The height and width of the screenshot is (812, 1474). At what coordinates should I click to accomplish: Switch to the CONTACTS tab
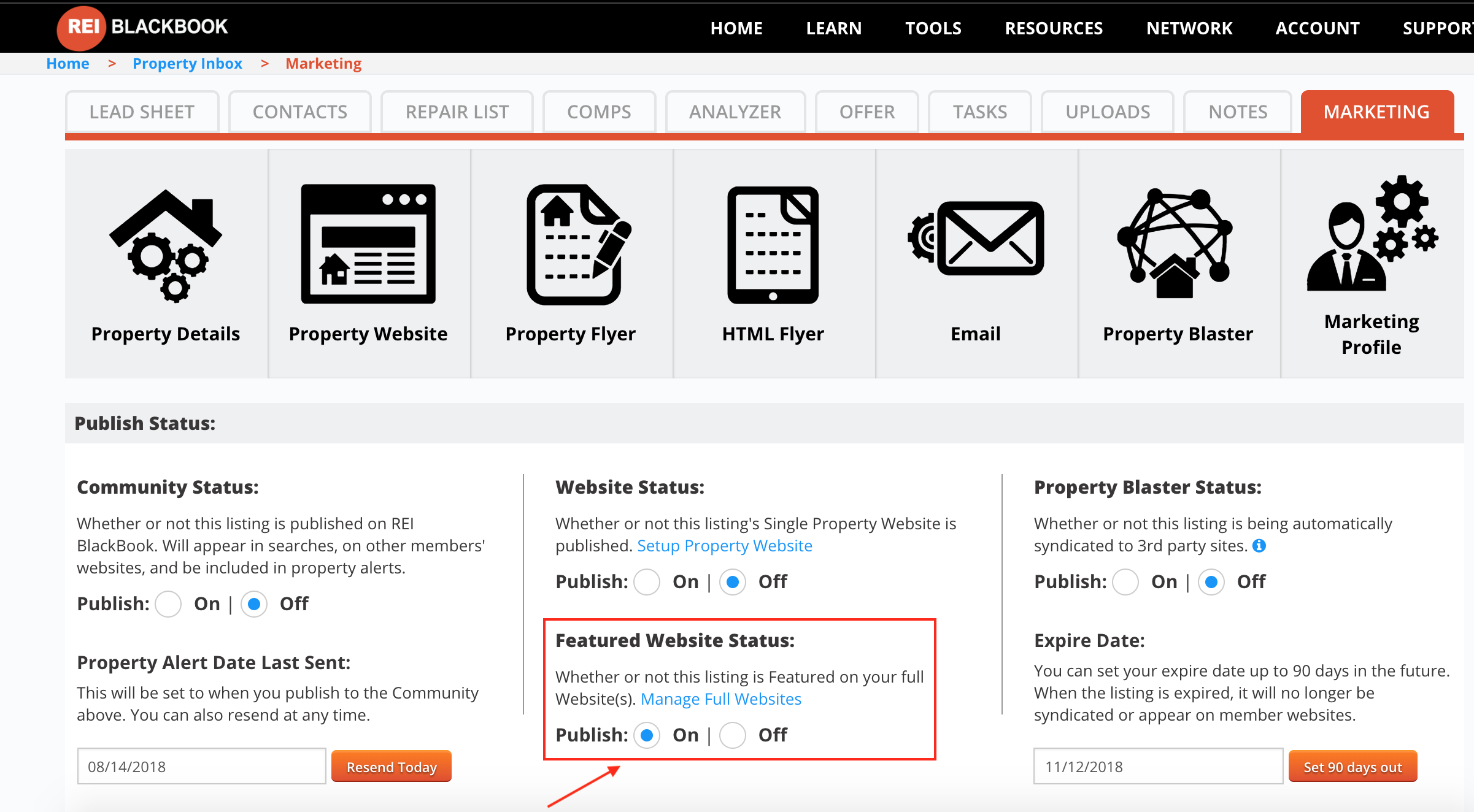(300, 112)
